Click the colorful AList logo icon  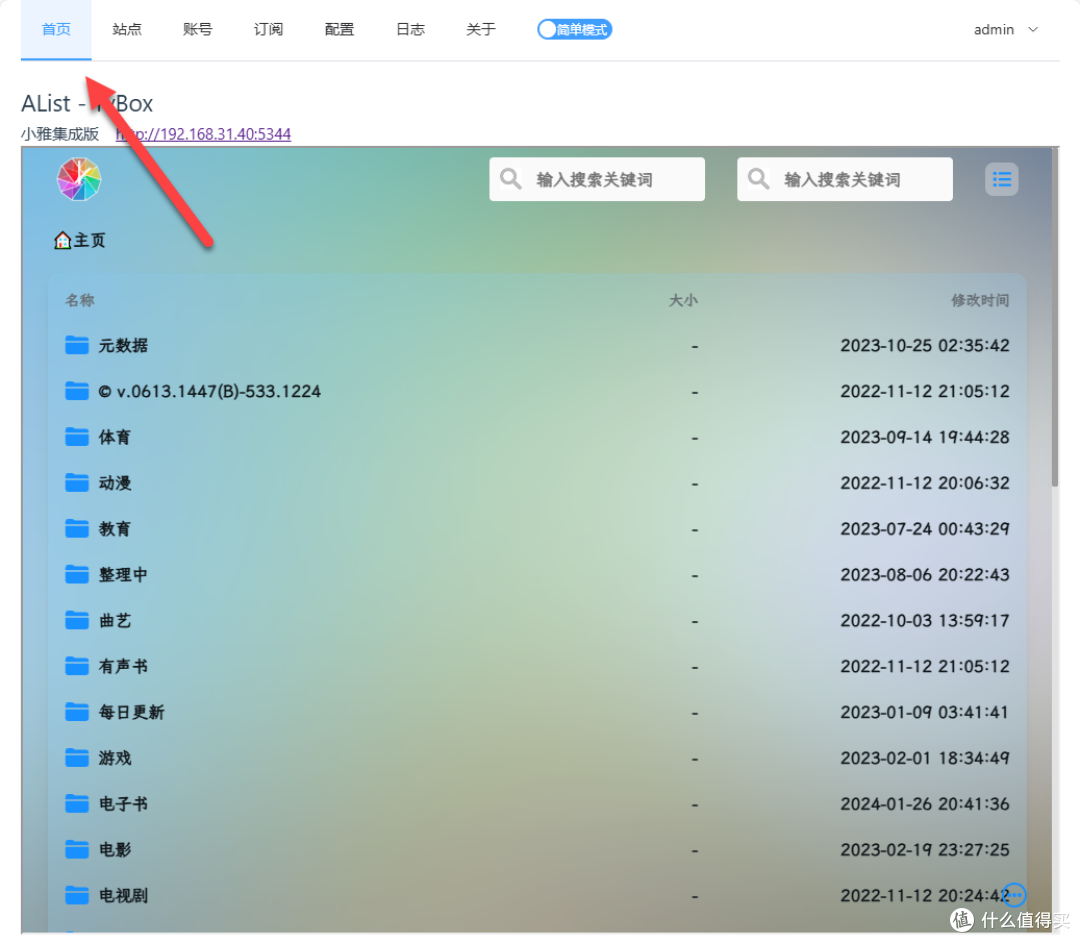click(x=79, y=177)
